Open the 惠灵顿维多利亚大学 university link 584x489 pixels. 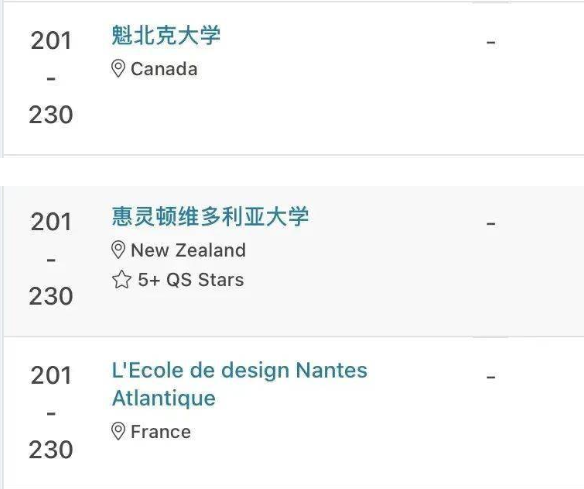pos(210,217)
